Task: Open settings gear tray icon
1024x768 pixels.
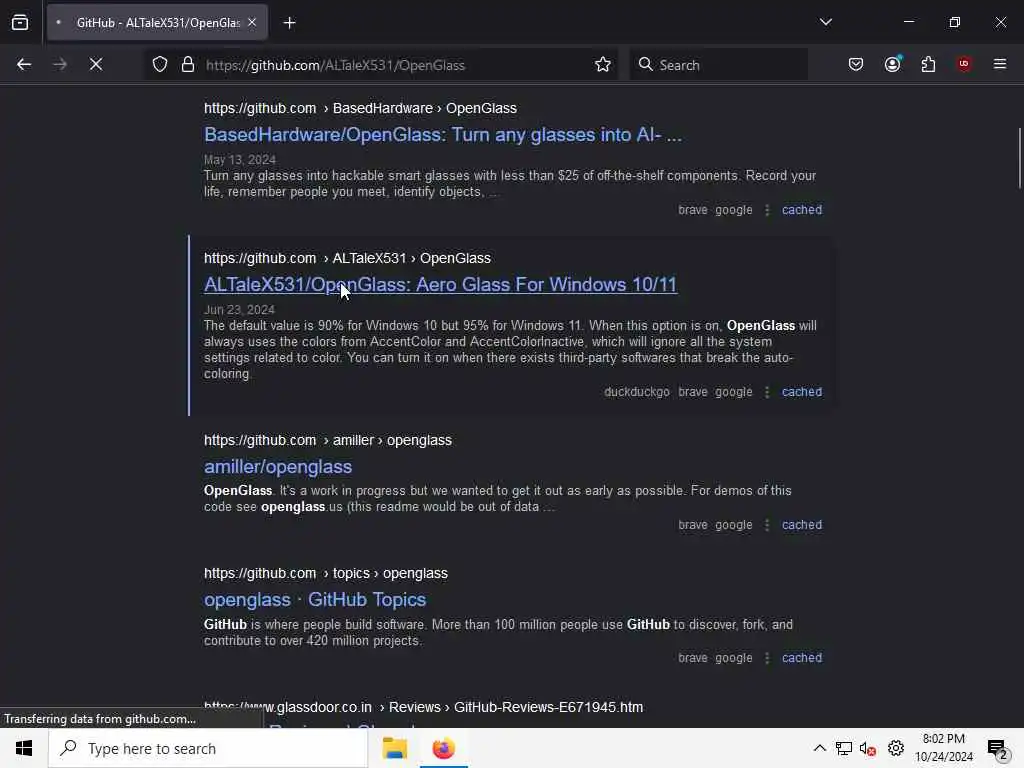Action: point(895,748)
